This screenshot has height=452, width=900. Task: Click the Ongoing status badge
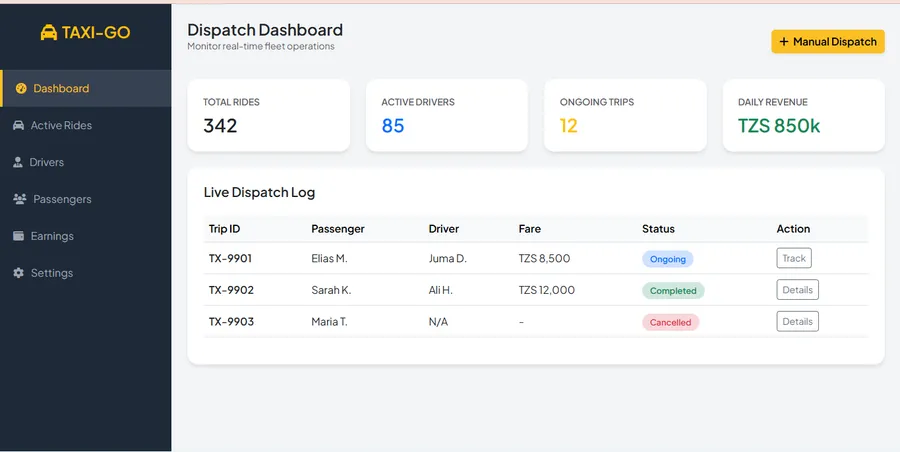[x=668, y=259]
